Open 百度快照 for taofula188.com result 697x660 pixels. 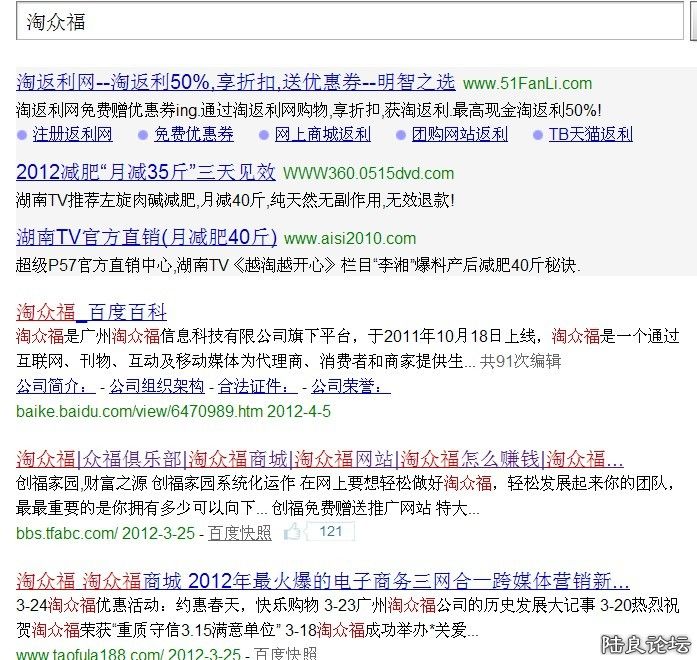286,654
